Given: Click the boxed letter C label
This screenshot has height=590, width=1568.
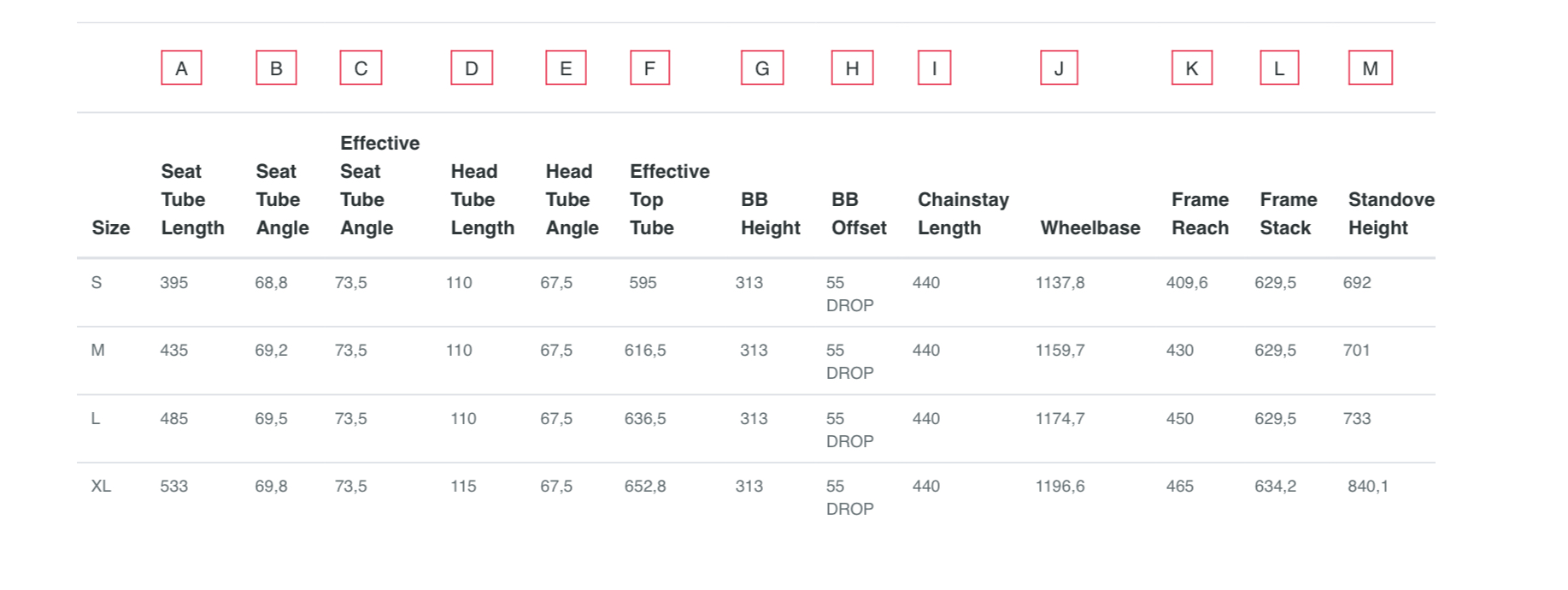Looking at the screenshot, I should tap(361, 68).
